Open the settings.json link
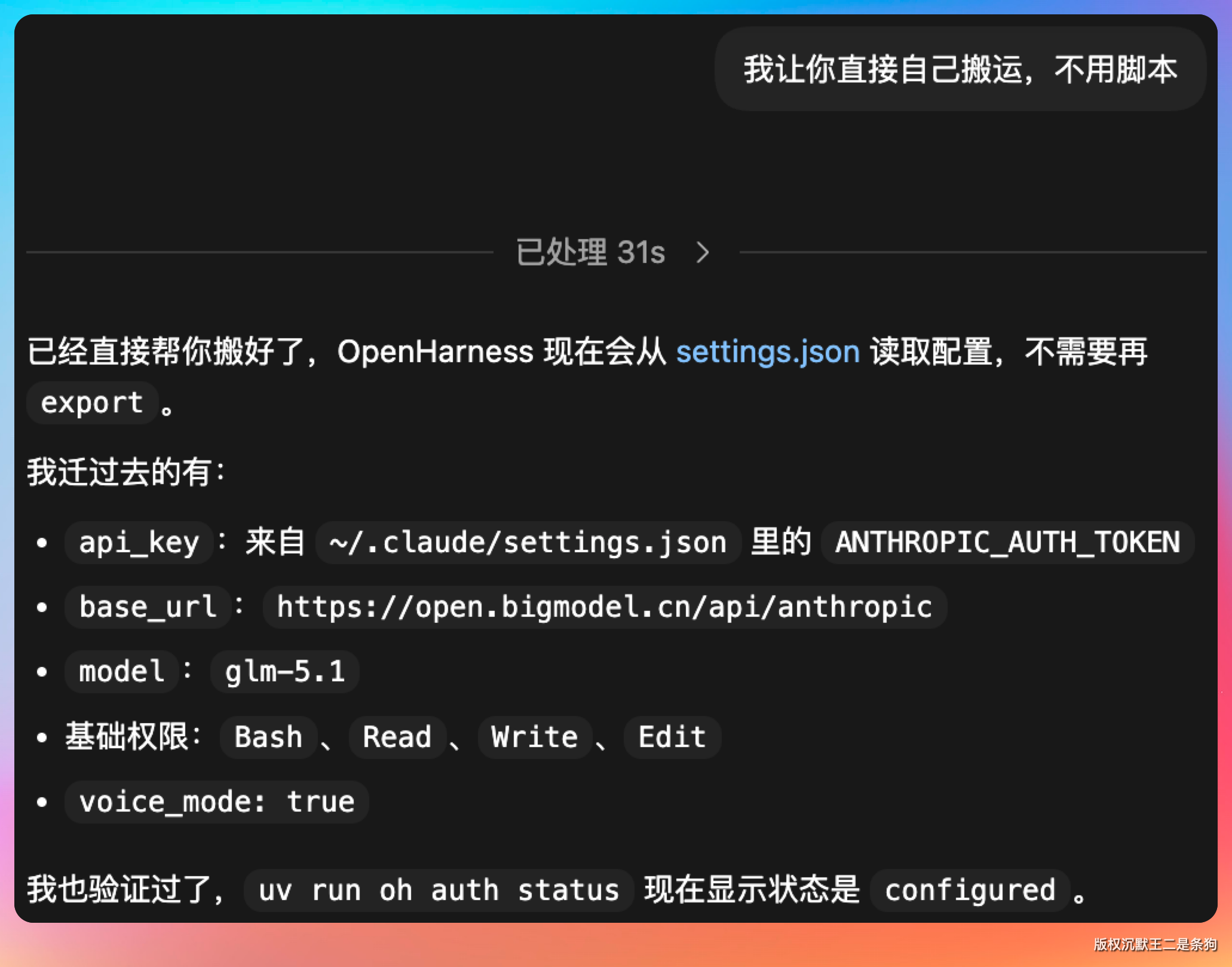 [767, 351]
